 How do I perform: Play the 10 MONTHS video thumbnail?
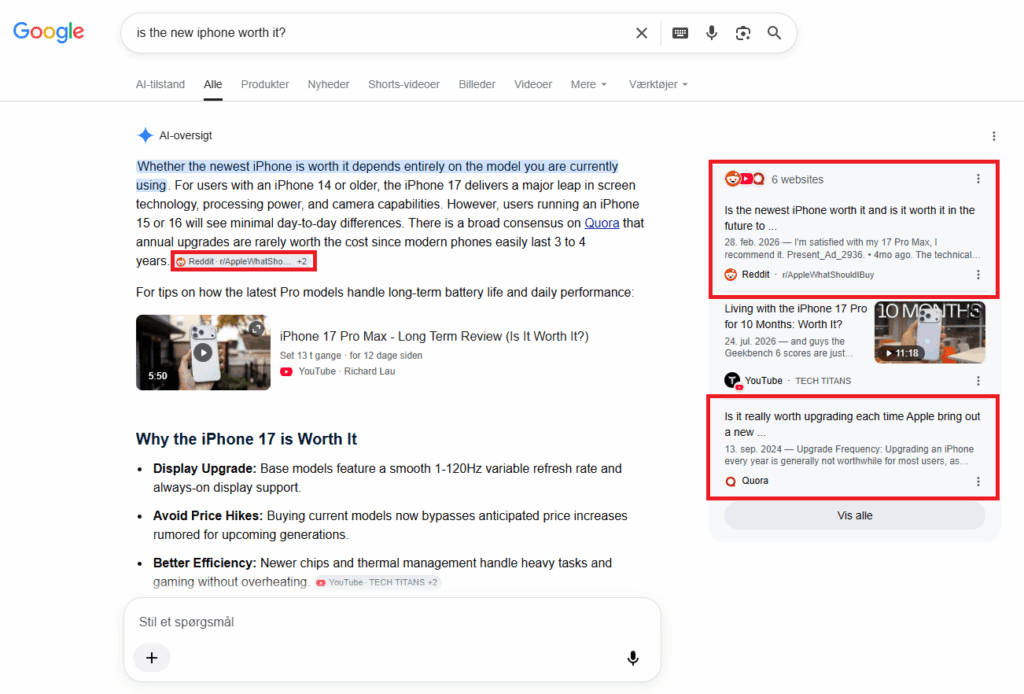tap(929, 332)
